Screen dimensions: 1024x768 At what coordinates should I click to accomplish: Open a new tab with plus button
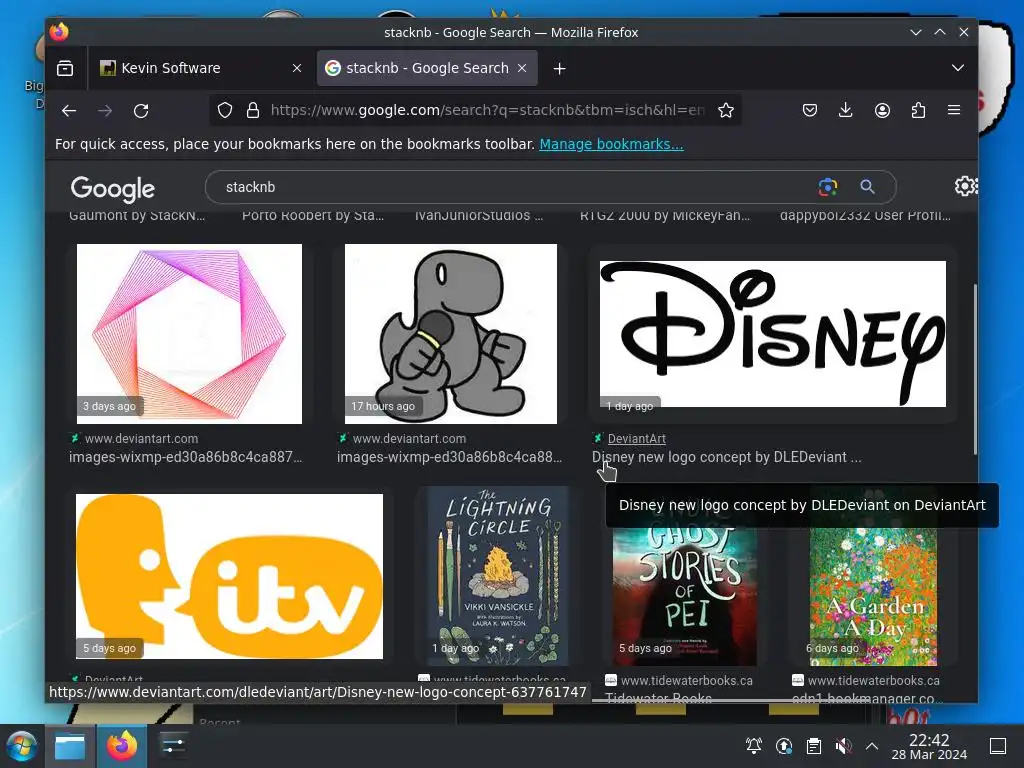click(560, 69)
